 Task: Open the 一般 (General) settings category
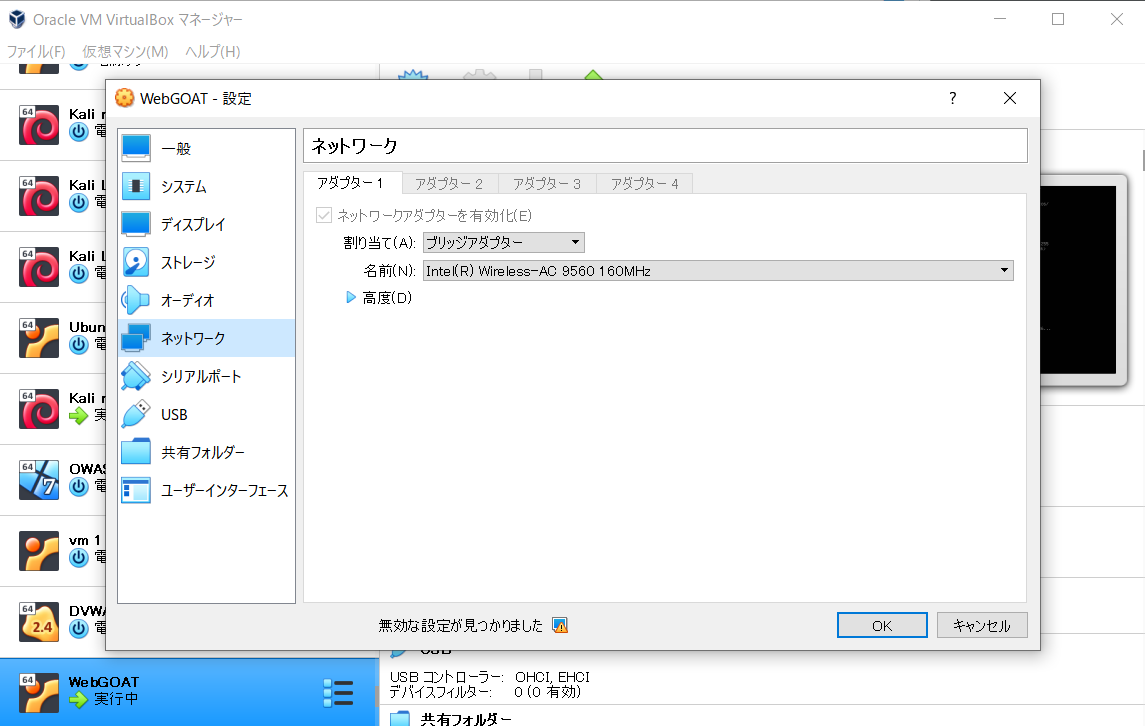coord(207,148)
